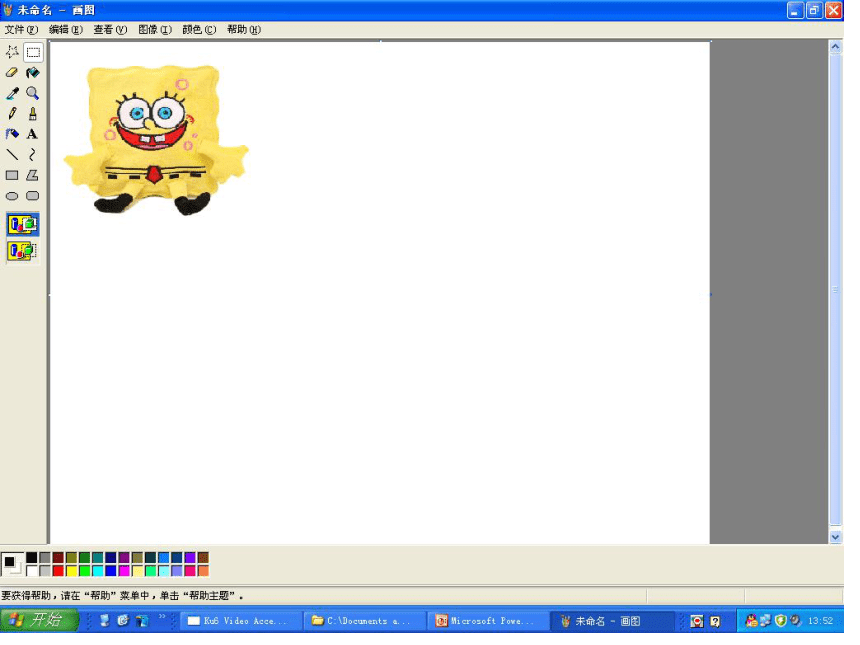Click the SpongeBob picture on the canvas
Viewport: 860px width, 645px height.
click(x=156, y=140)
